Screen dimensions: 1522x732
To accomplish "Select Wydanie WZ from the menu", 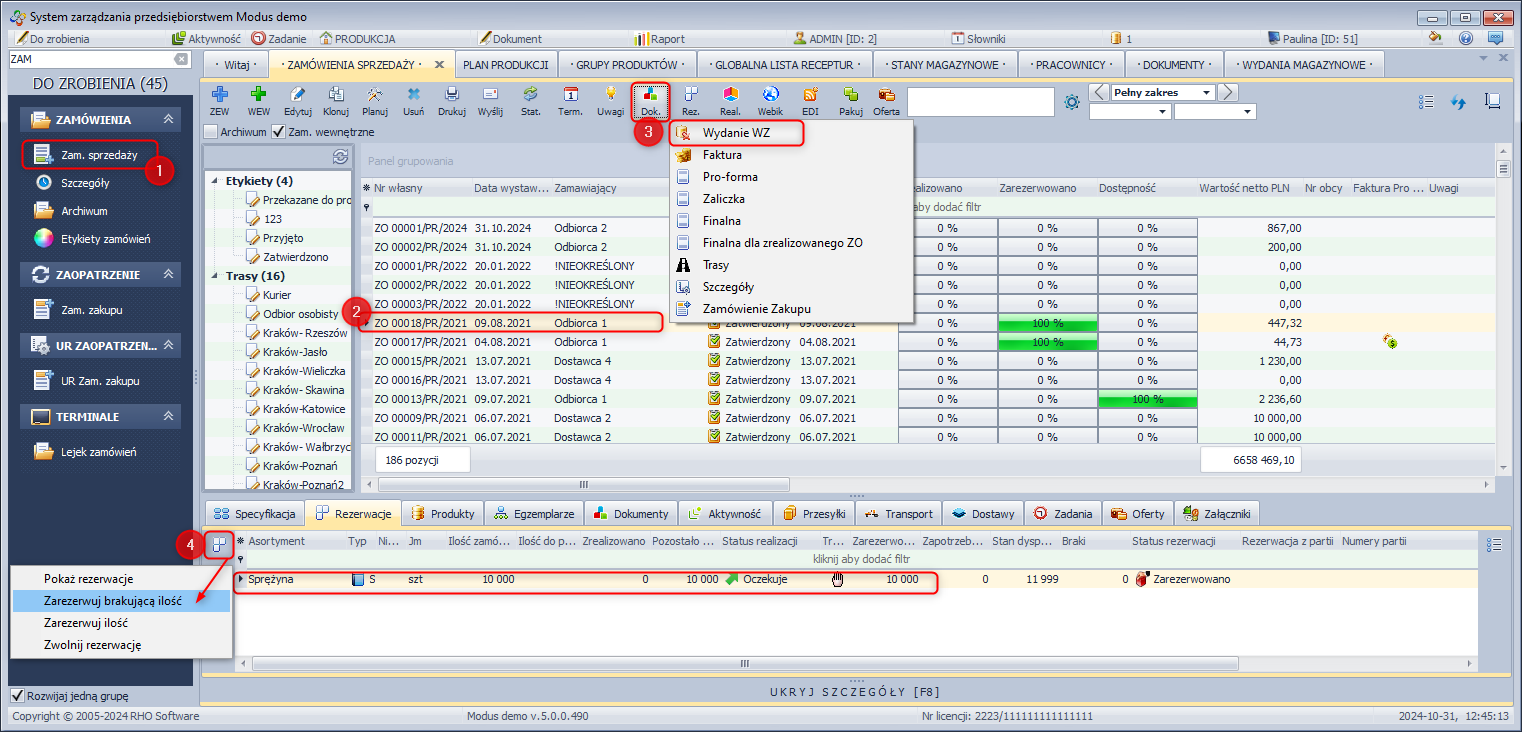I will [736, 133].
